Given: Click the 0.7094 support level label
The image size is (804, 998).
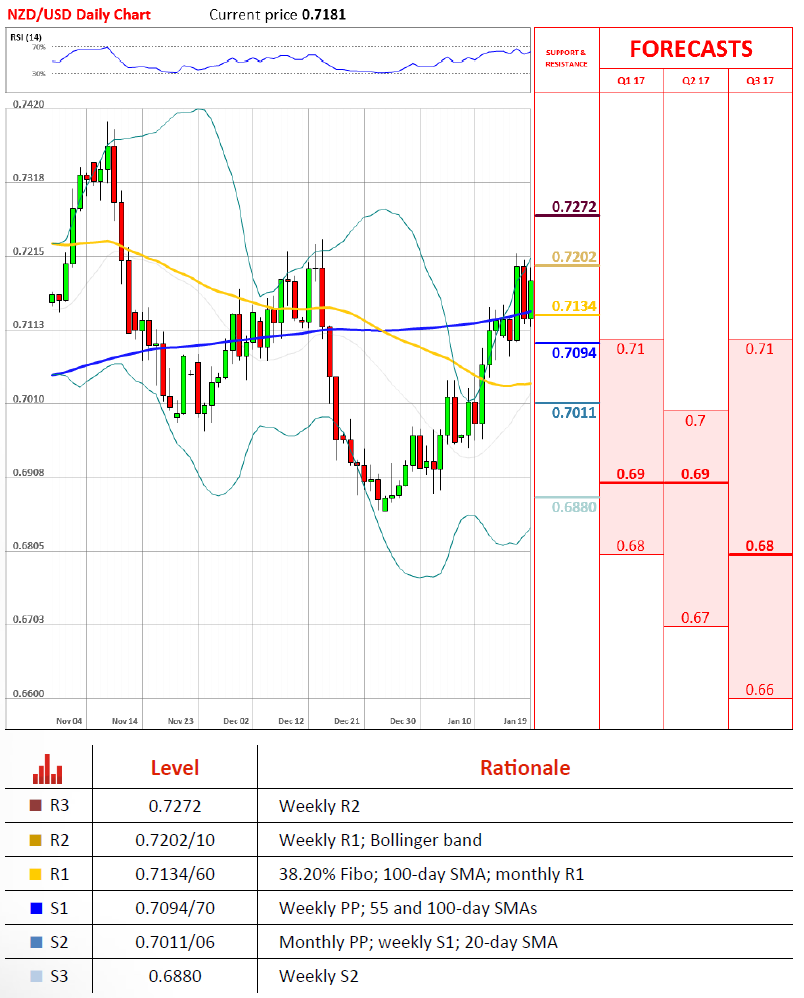Looking at the screenshot, I should coord(574,353).
